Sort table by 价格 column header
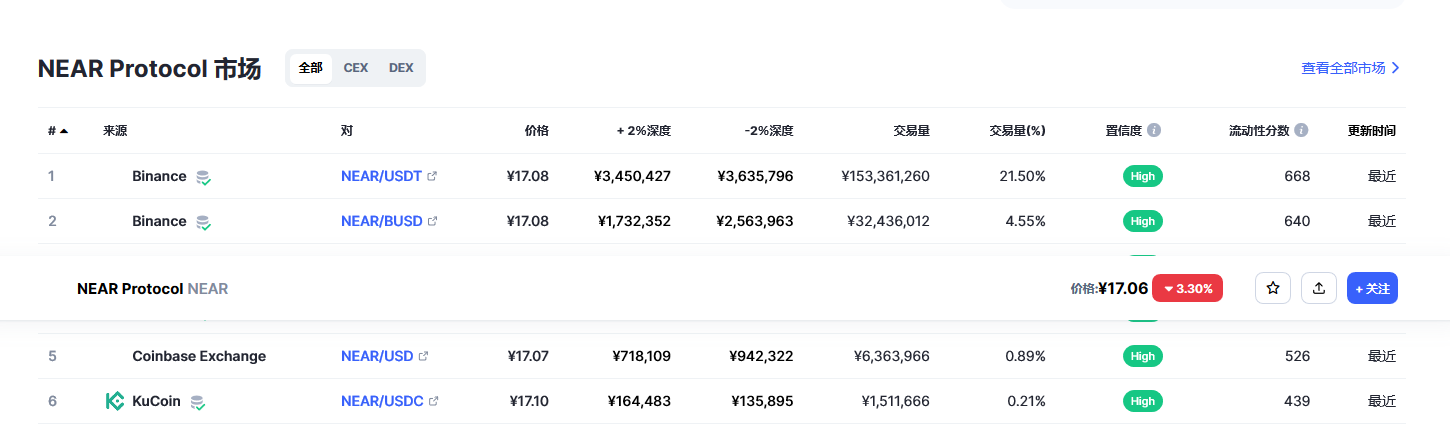1450x430 pixels. pos(537,131)
